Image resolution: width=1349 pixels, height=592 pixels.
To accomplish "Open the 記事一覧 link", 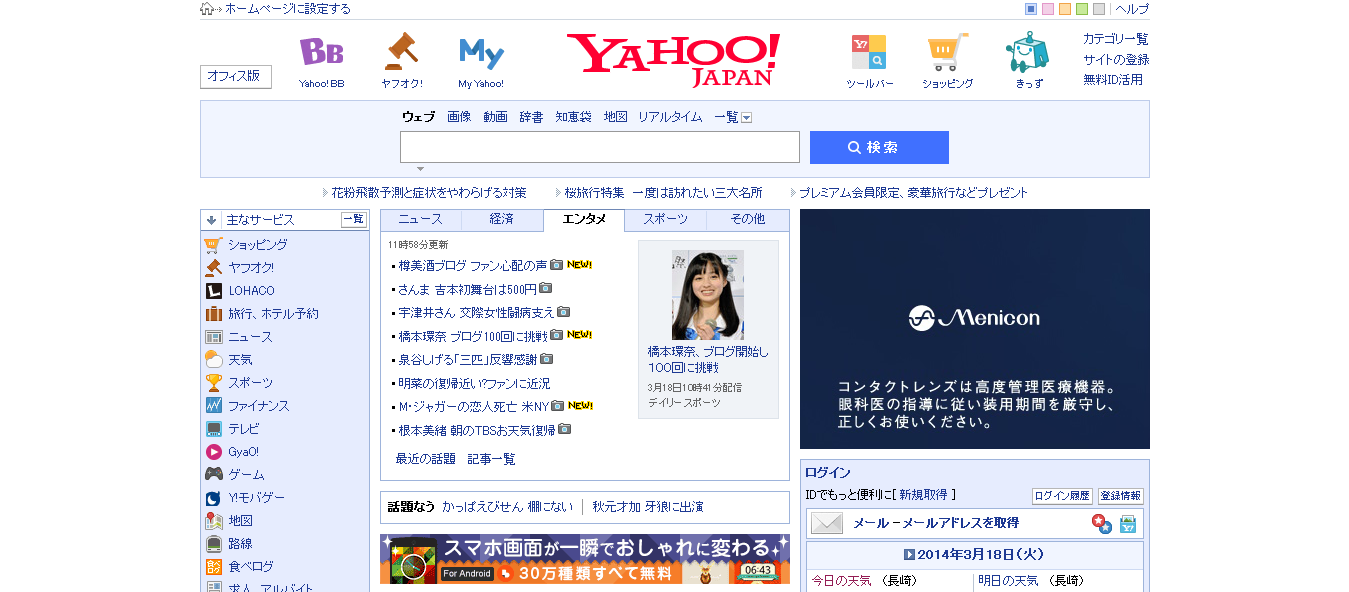I will point(492,459).
